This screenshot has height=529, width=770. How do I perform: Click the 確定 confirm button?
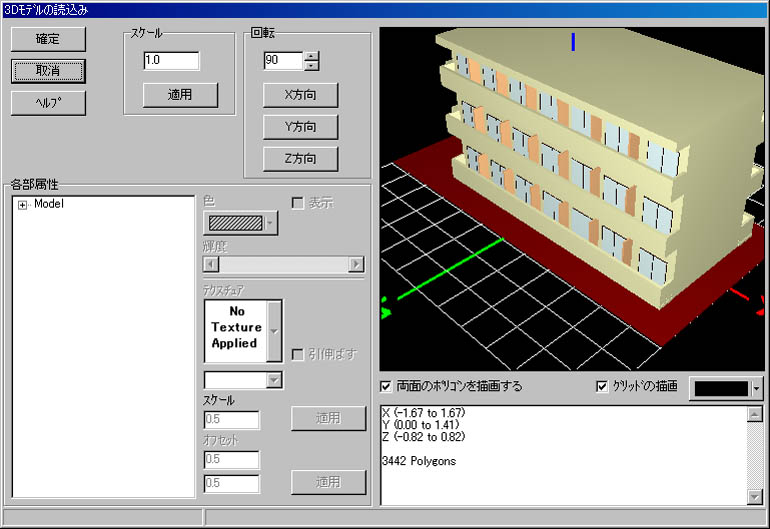click(48, 39)
